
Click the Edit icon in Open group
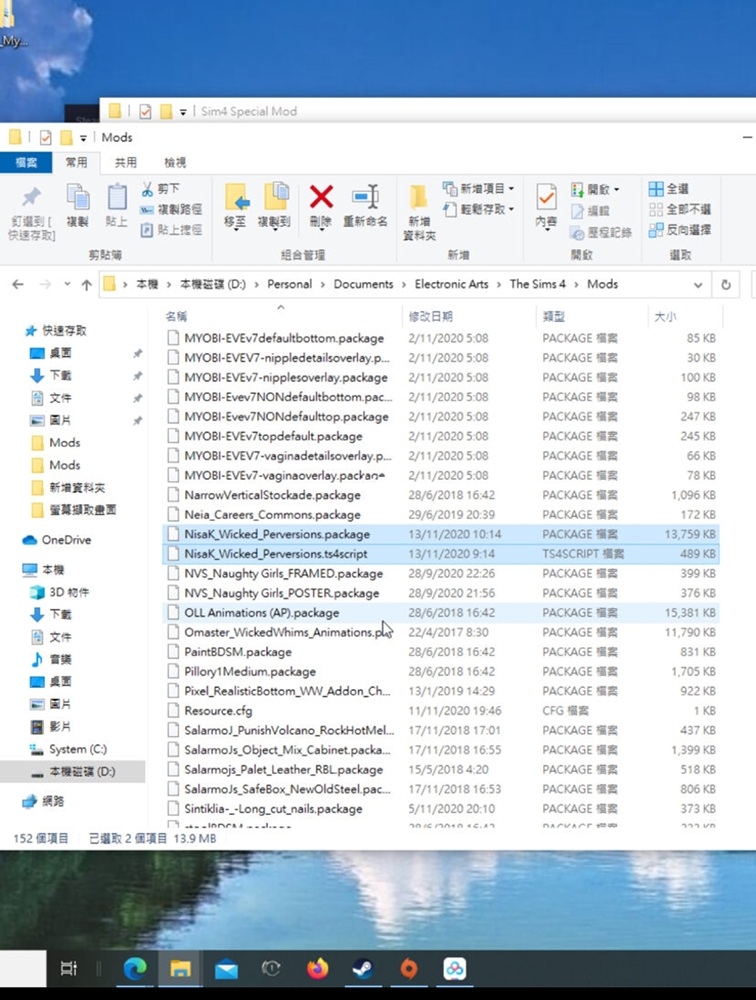pyautogui.click(x=577, y=210)
